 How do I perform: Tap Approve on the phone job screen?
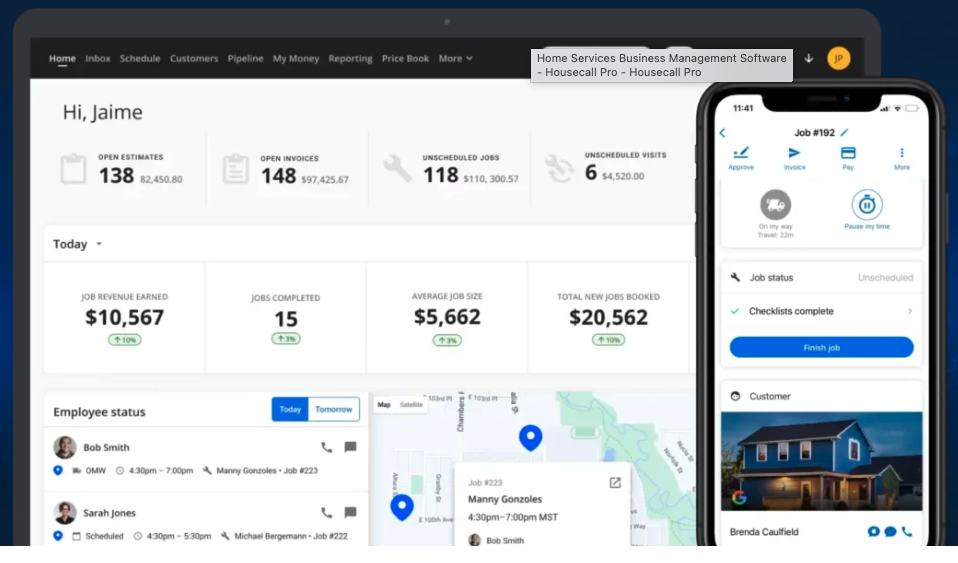click(x=740, y=158)
